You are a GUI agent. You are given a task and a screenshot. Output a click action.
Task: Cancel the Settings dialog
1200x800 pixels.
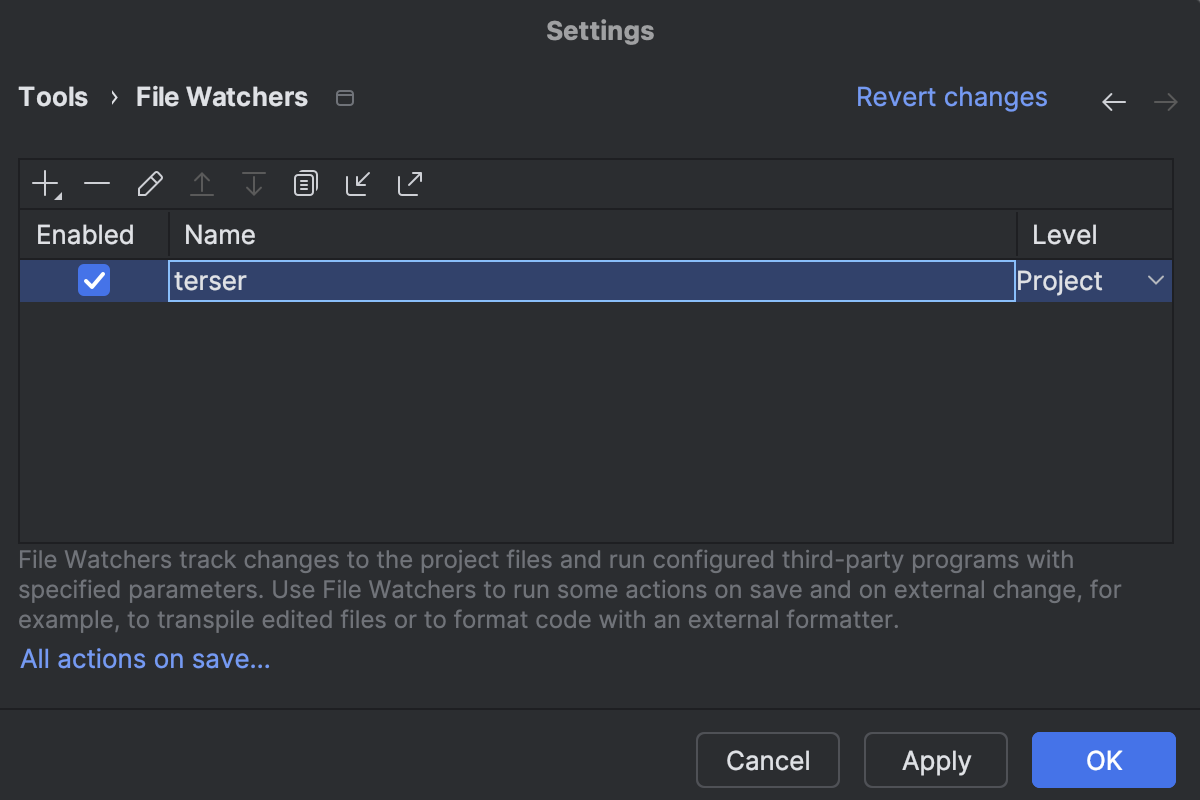(x=767, y=760)
